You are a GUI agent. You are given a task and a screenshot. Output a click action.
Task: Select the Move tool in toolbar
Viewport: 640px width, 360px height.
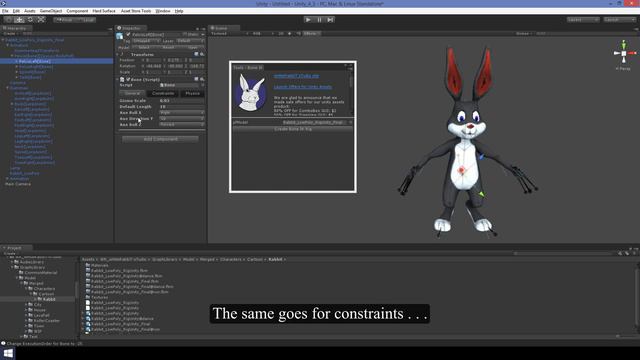click(x=19, y=20)
